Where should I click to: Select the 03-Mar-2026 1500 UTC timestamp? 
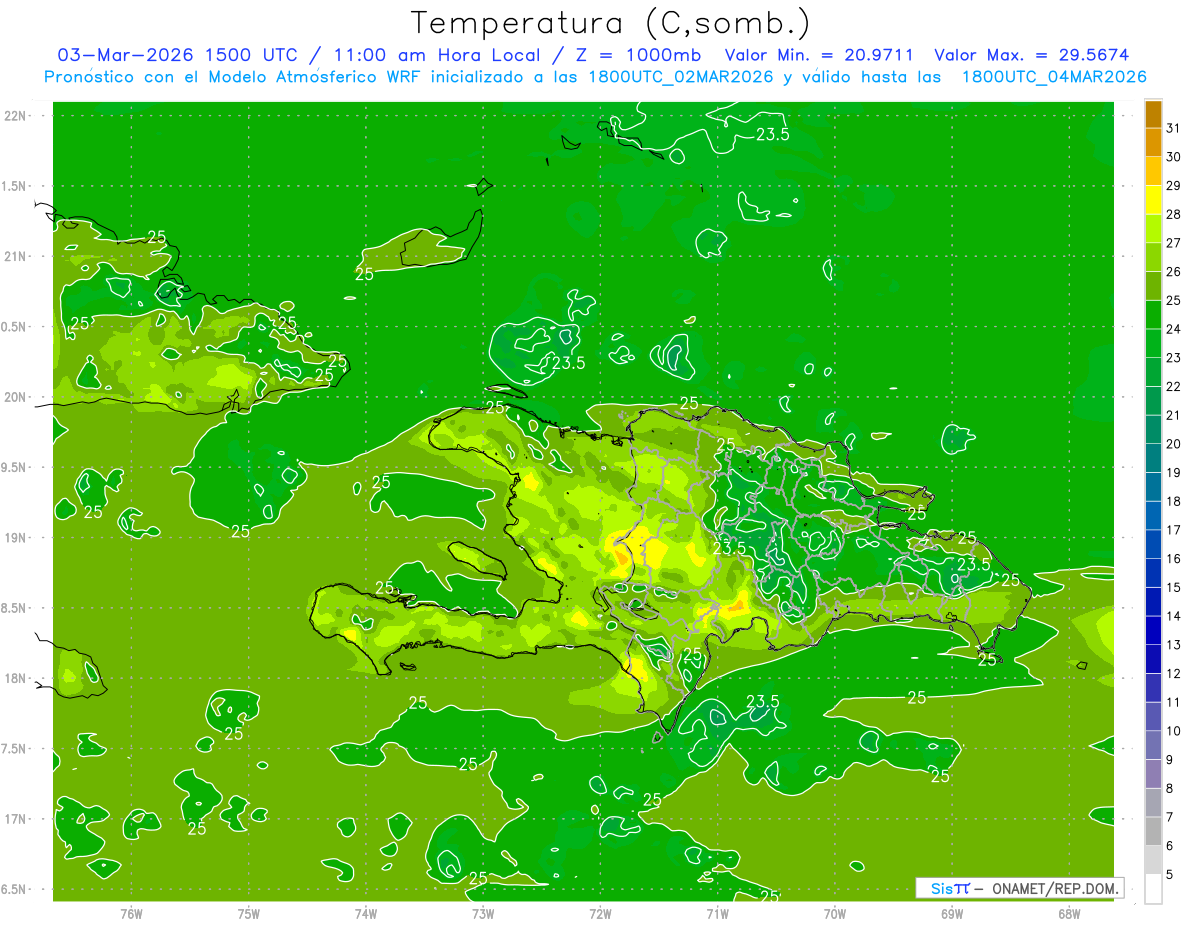pos(177,55)
